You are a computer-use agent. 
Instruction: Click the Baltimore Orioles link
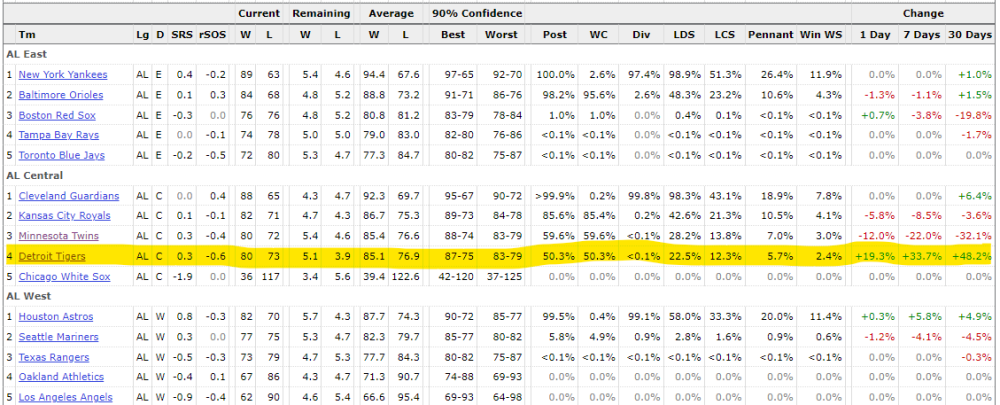tap(60, 95)
